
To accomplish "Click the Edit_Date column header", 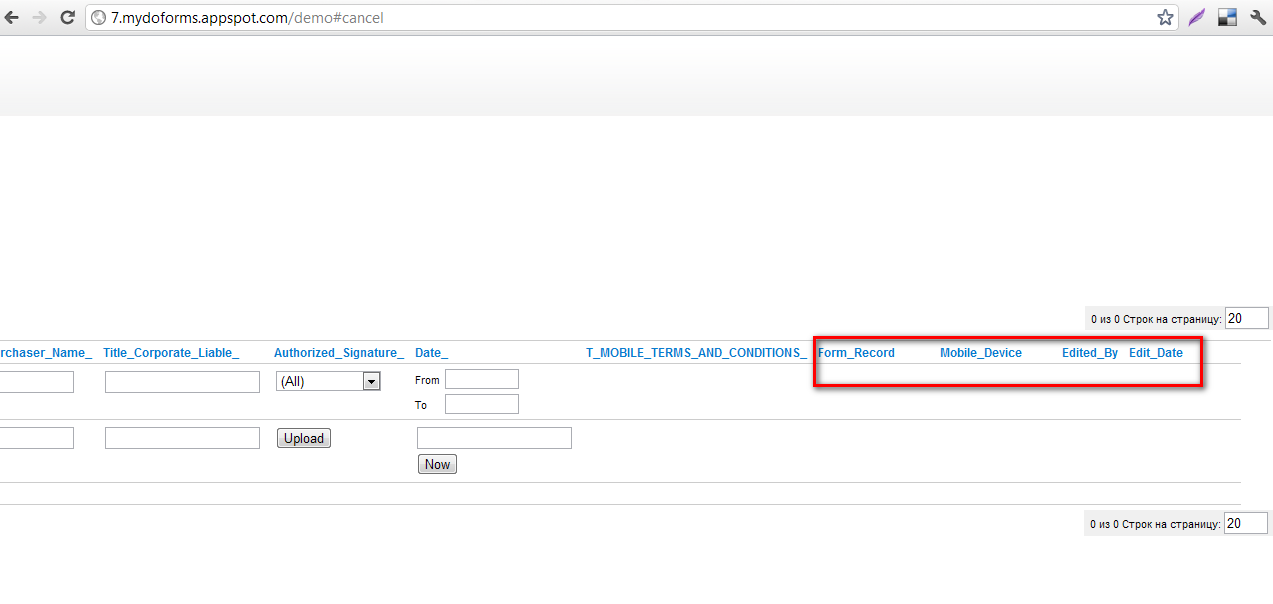I will 1155,353.
